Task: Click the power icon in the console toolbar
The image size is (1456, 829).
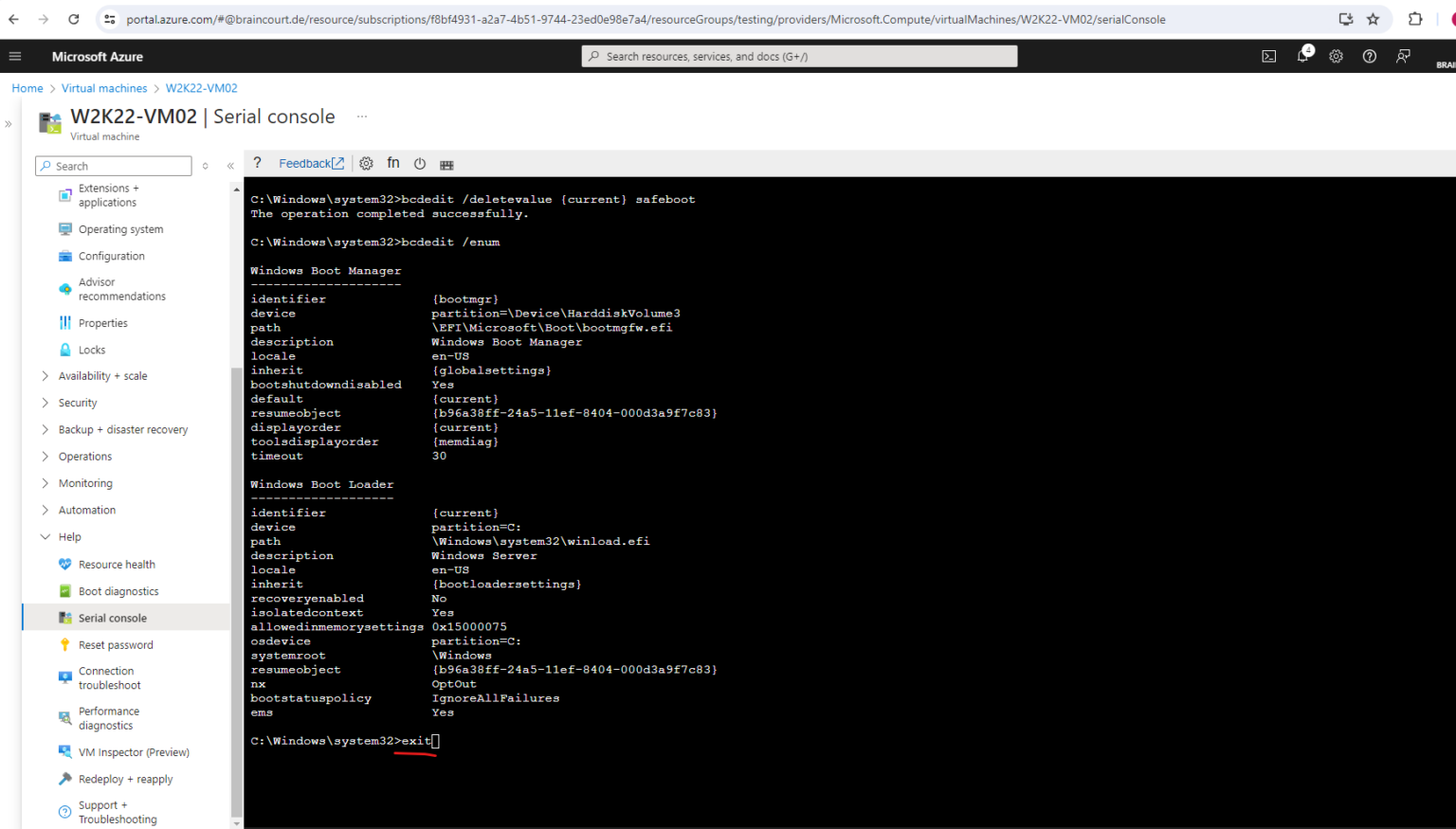Action: click(x=420, y=163)
